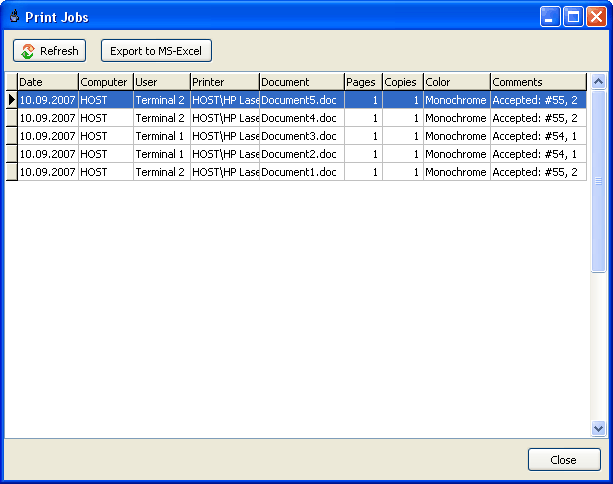Click the Printer column header

224,82
